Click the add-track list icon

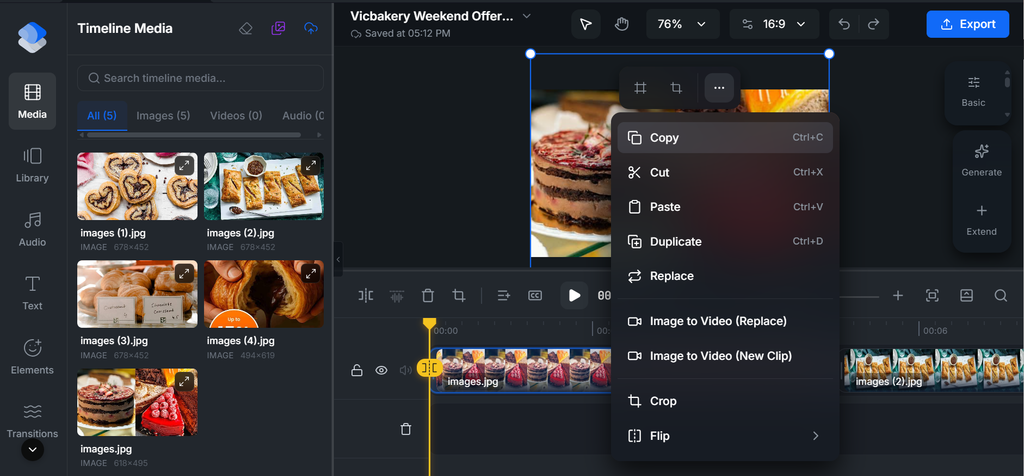504,296
